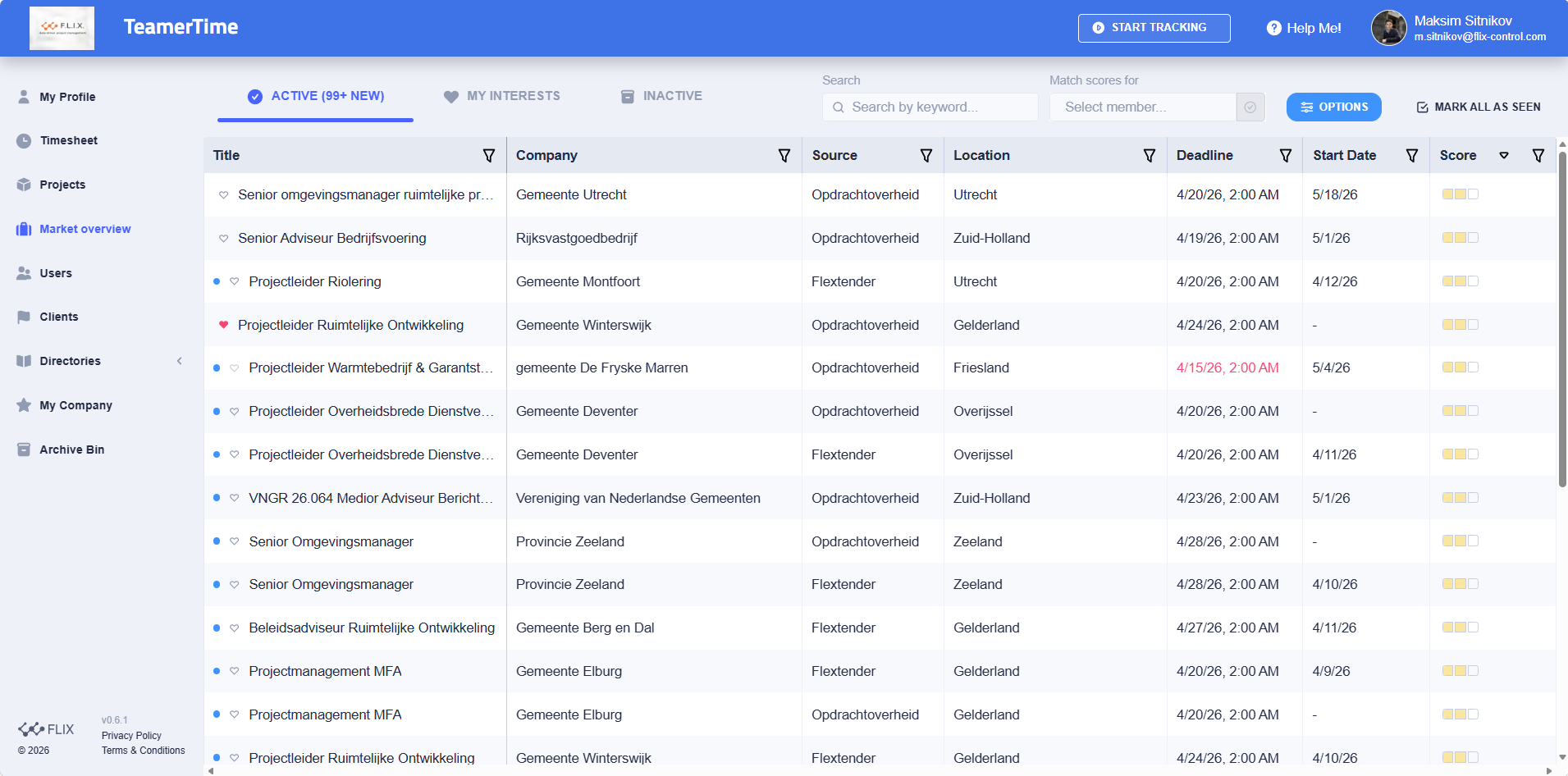Favorite the Projectleider Riolering vacancy heart
This screenshot has width=1568, height=776.
[235, 281]
